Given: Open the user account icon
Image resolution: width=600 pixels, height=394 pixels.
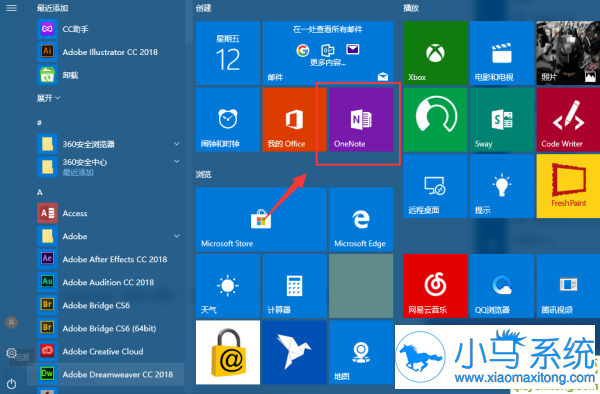Looking at the screenshot, I should (x=11, y=322).
